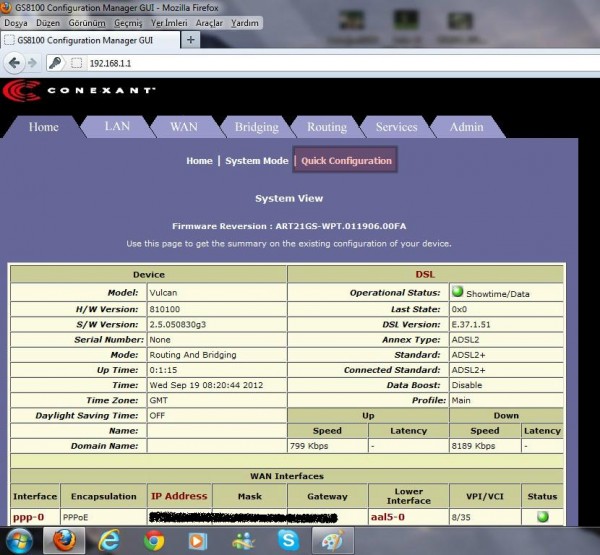
Task: Click the Showtime/Data status text
Action: (x=498, y=294)
